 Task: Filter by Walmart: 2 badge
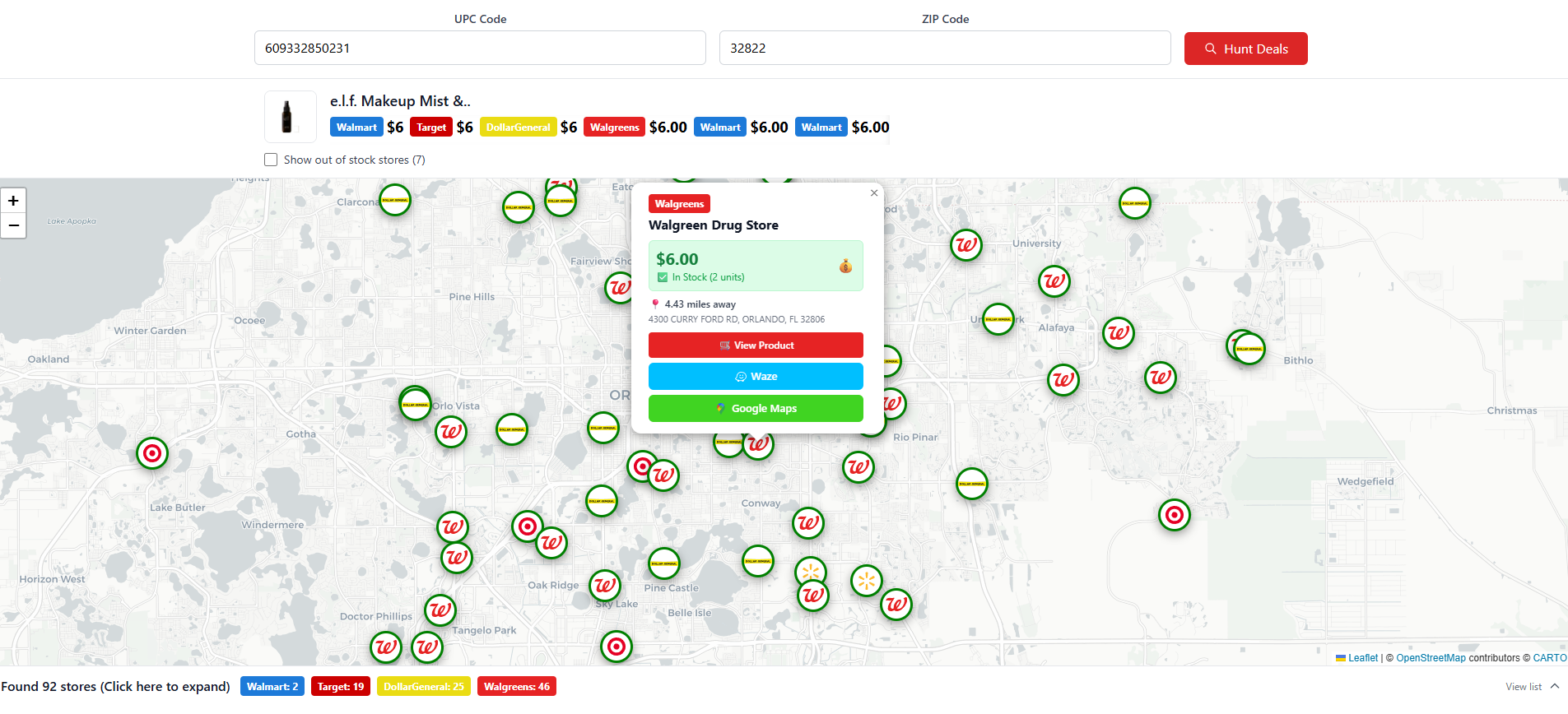272,686
